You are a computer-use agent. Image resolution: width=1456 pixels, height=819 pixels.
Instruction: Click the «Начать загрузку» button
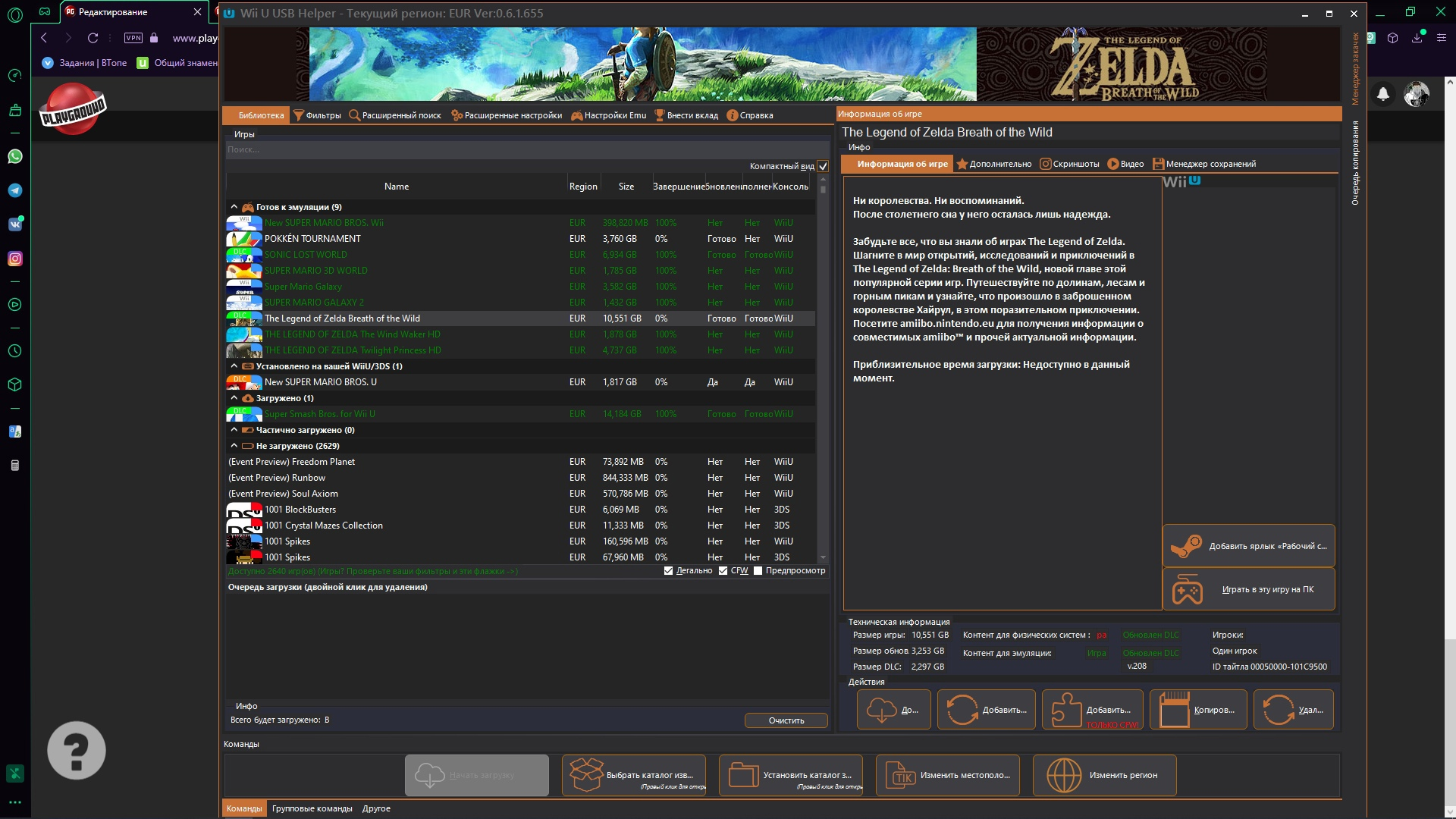(477, 775)
